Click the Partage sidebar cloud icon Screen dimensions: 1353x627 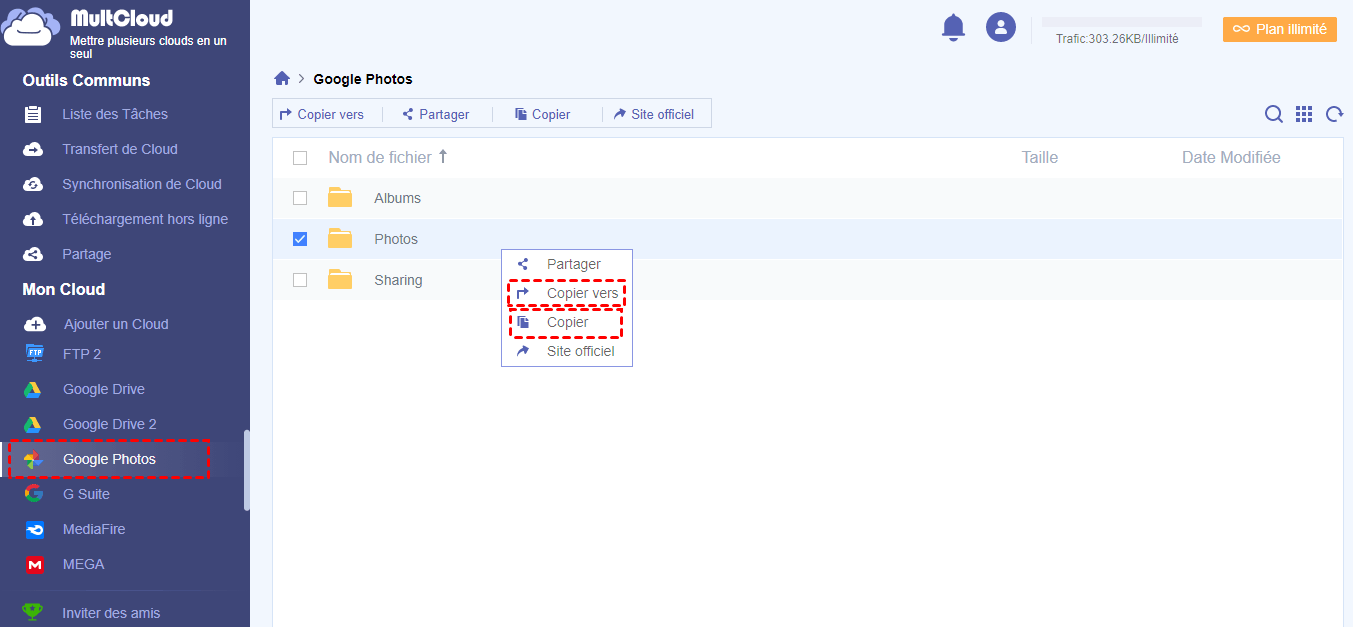tap(34, 254)
